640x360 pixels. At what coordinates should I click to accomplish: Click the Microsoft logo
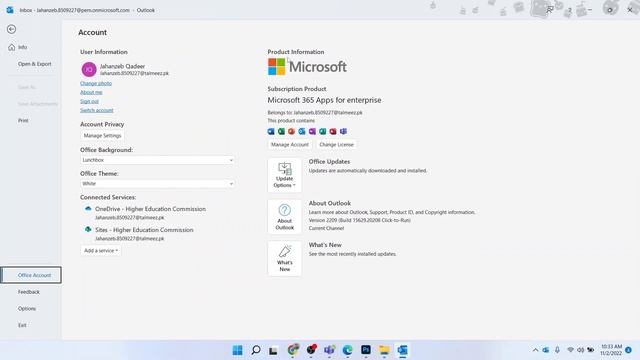[x=307, y=67]
